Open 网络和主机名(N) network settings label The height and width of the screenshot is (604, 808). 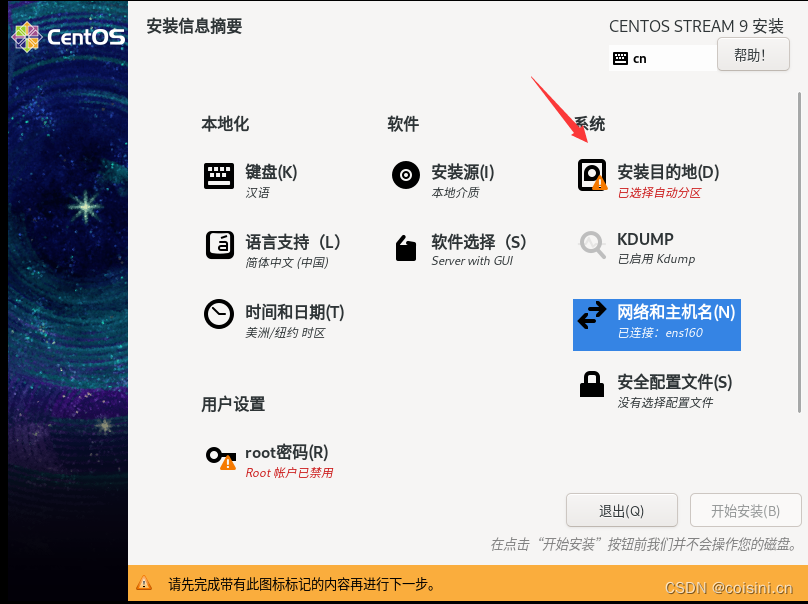[x=676, y=312]
